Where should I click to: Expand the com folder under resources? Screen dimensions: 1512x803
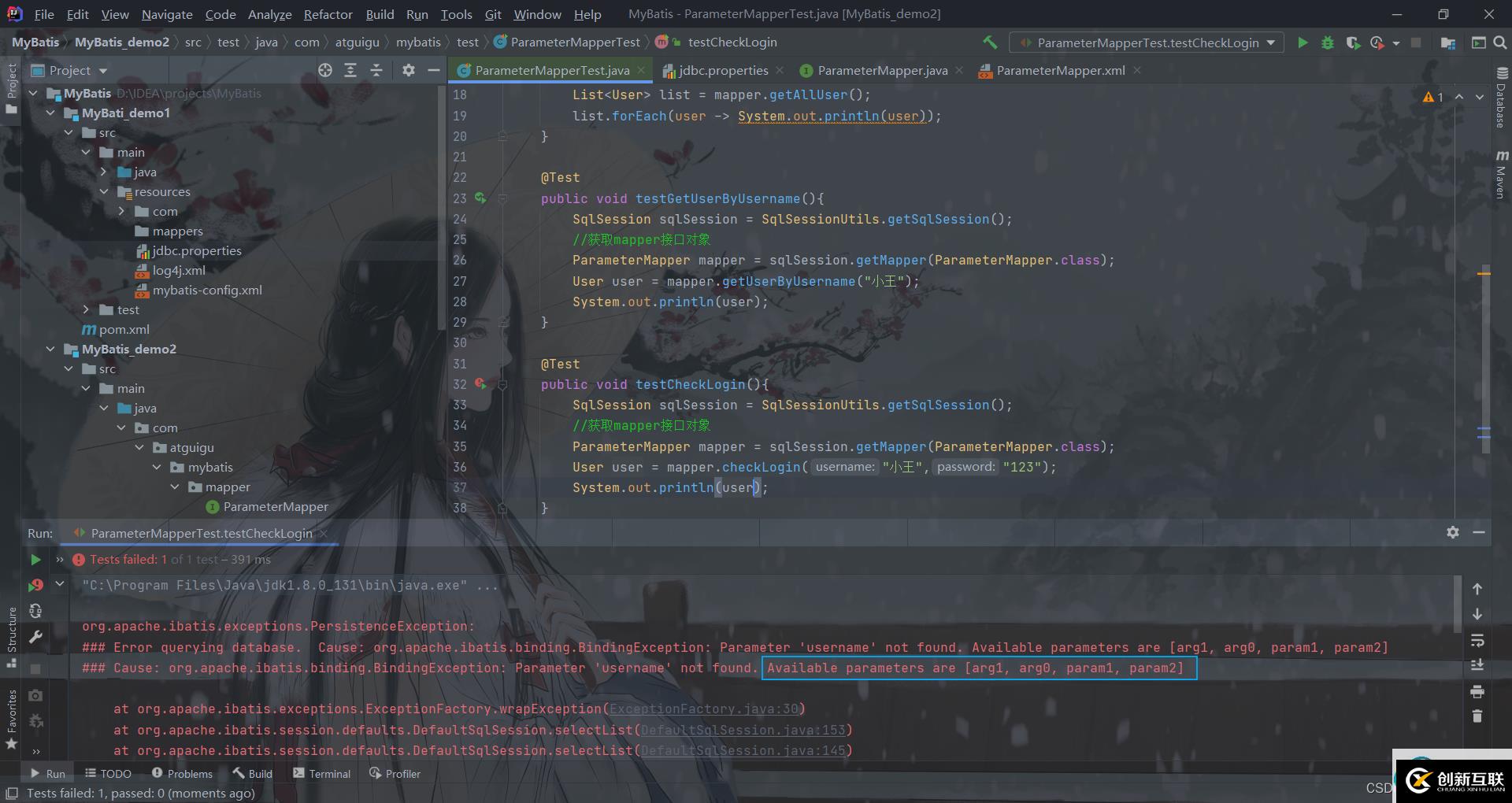coord(121,211)
